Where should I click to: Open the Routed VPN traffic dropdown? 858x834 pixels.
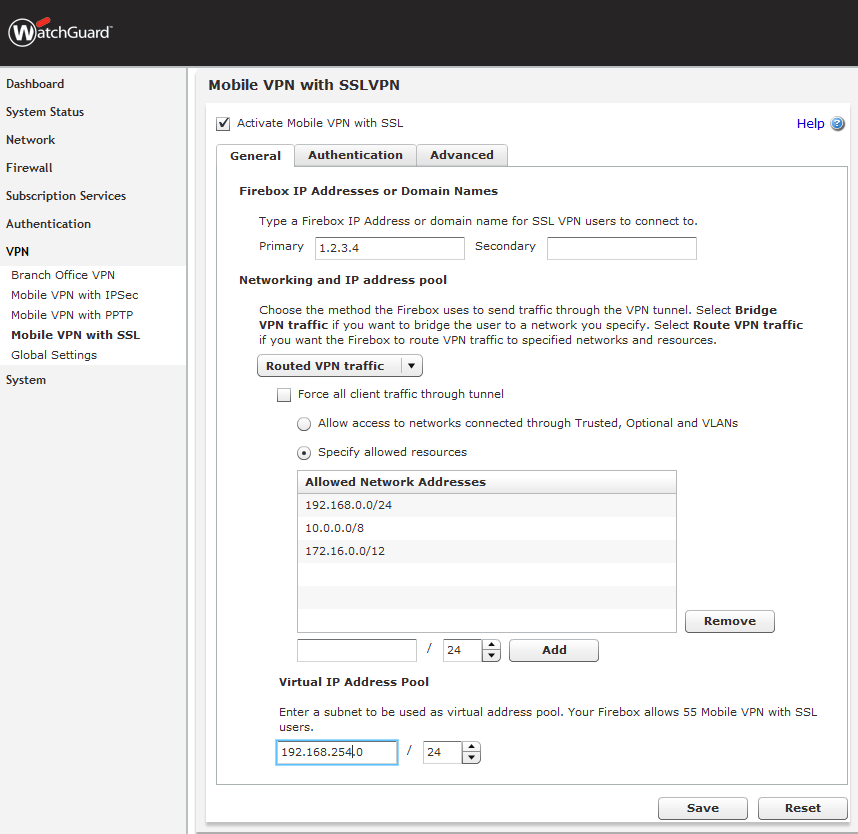(340, 367)
